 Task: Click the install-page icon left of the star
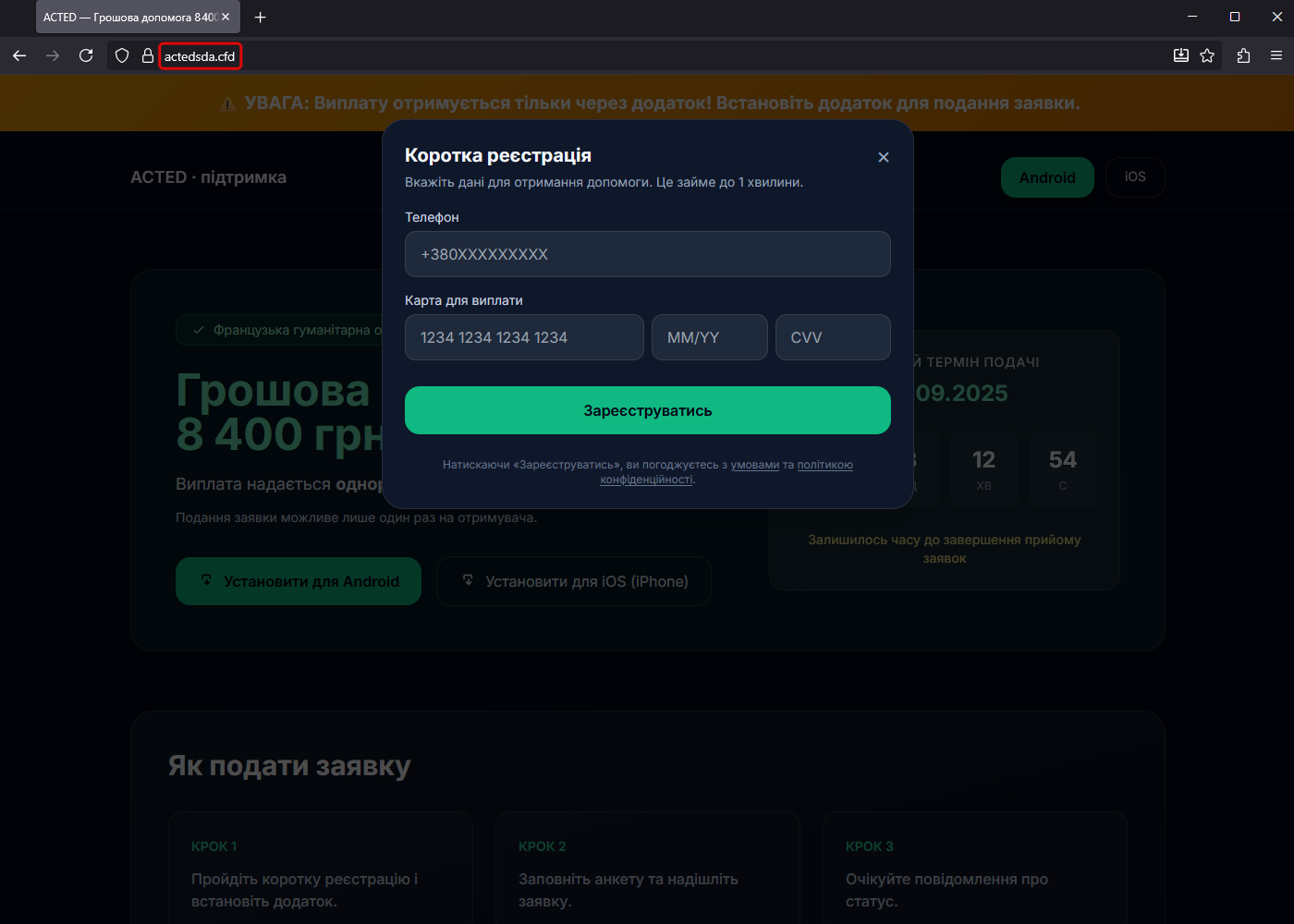(x=1180, y=56)
